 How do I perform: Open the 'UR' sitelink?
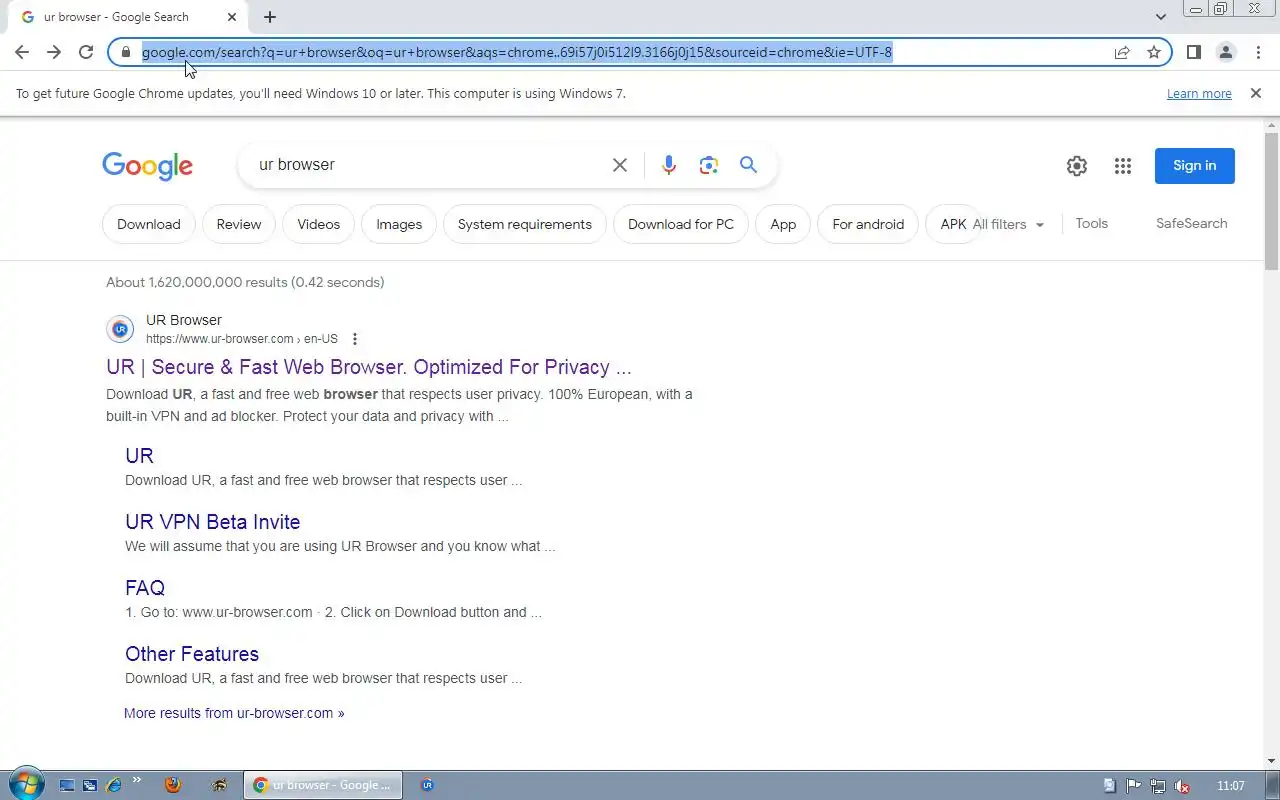(x=139, y=456)
